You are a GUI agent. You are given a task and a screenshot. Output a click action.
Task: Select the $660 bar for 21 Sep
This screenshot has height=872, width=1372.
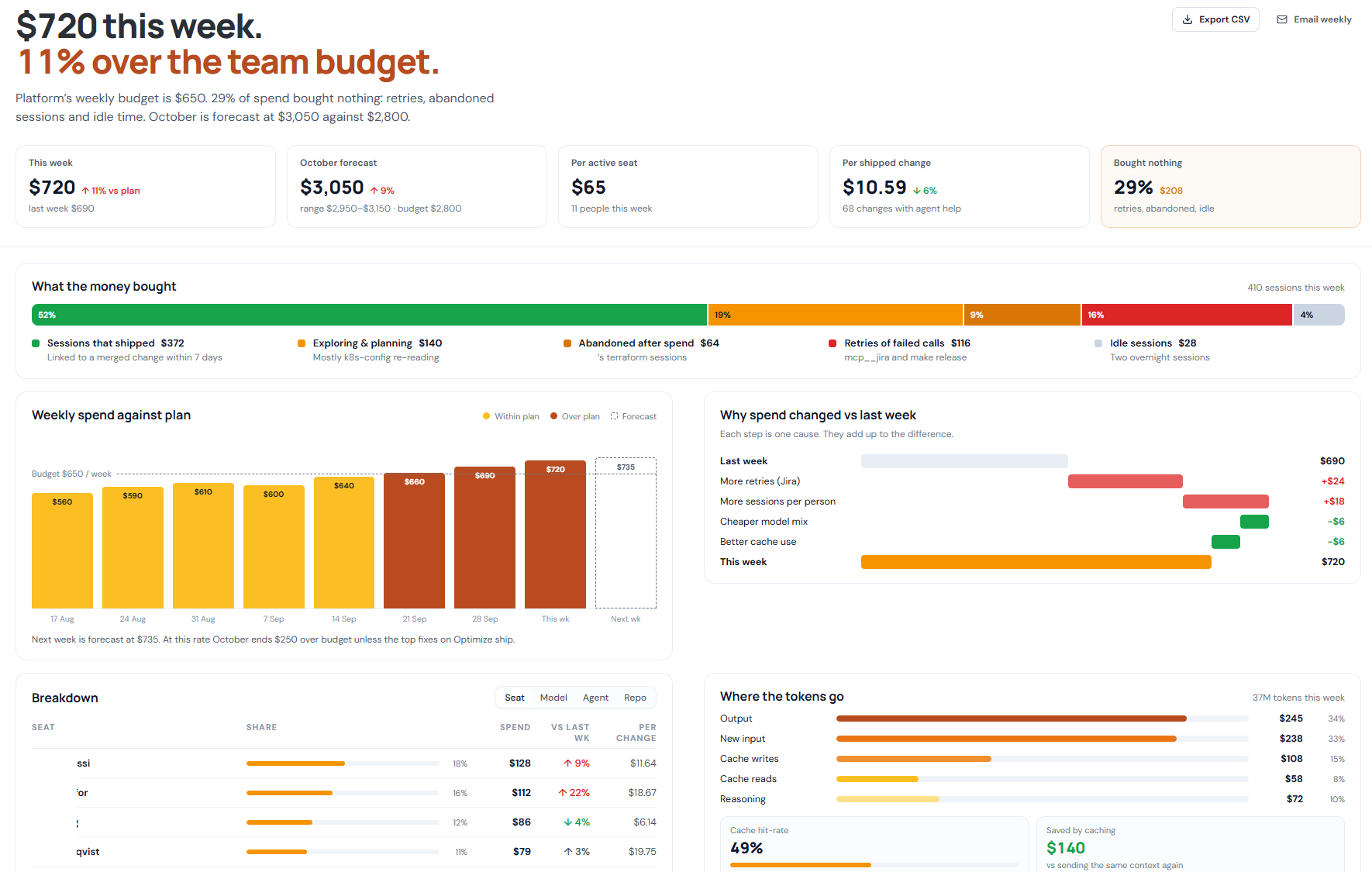415,540
